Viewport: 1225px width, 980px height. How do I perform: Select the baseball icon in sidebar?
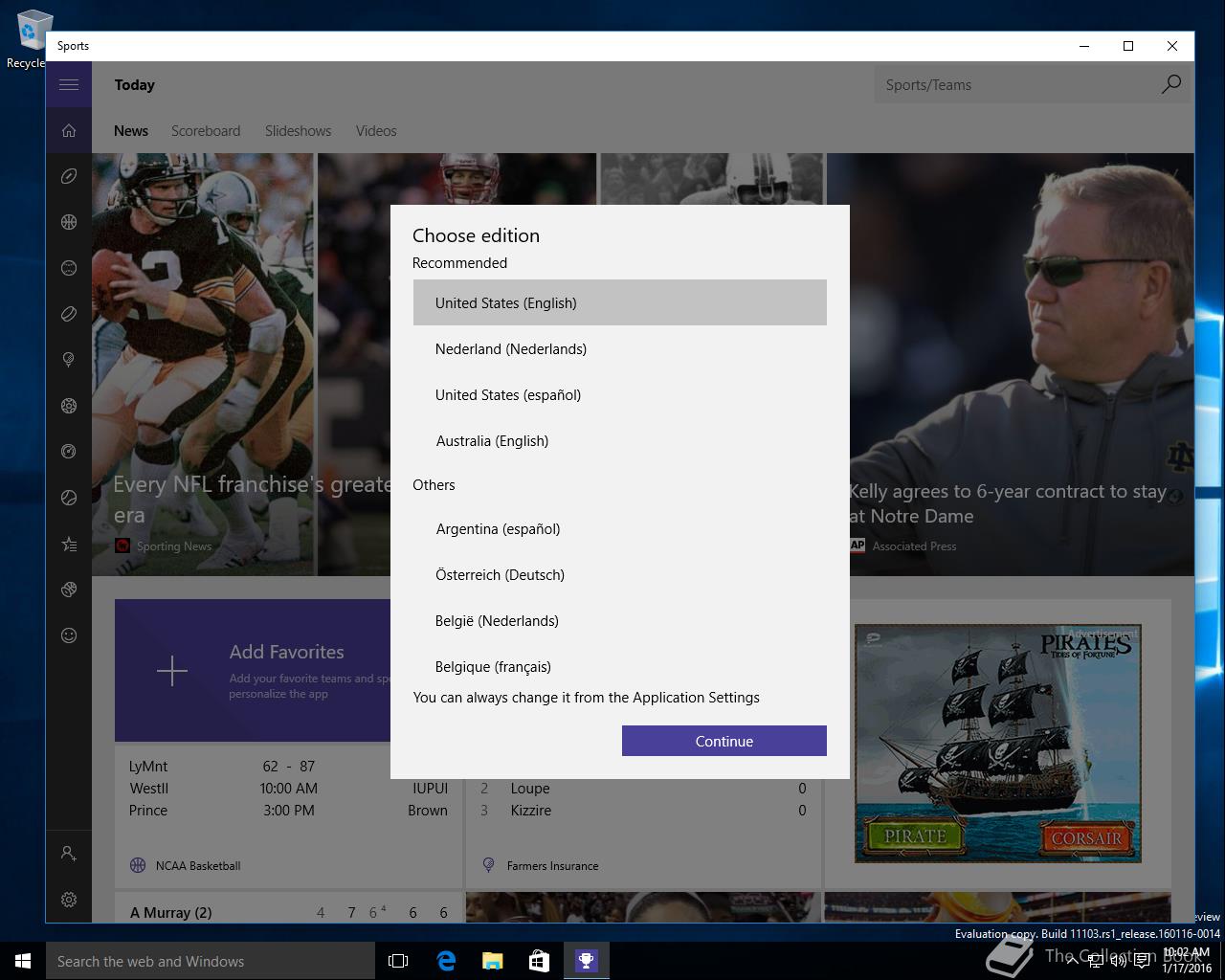click(x=69, y=268)
